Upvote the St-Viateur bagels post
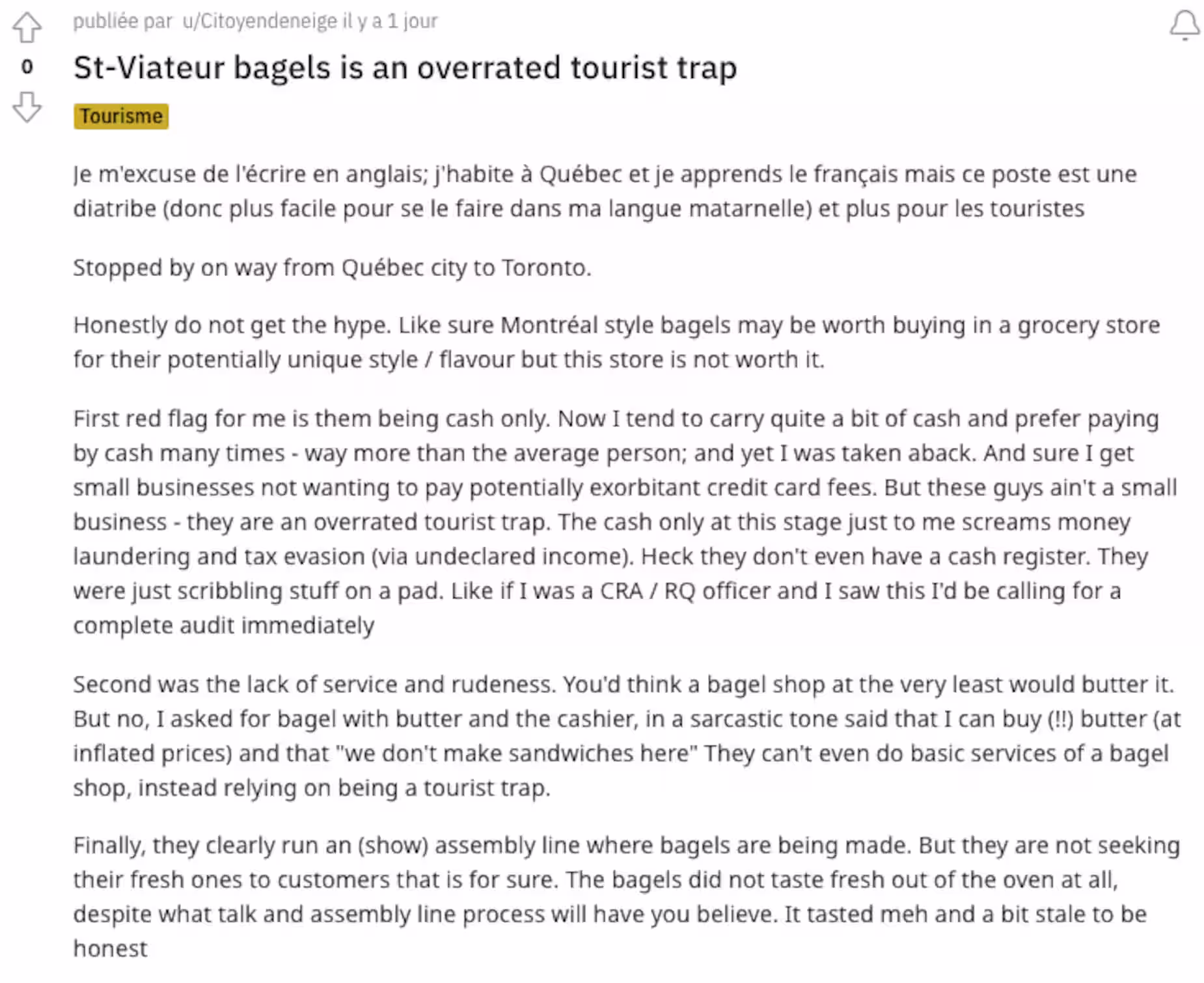The height and width of the screenshot is (983, 1204). pyautogui.click(x=27, y=27)
